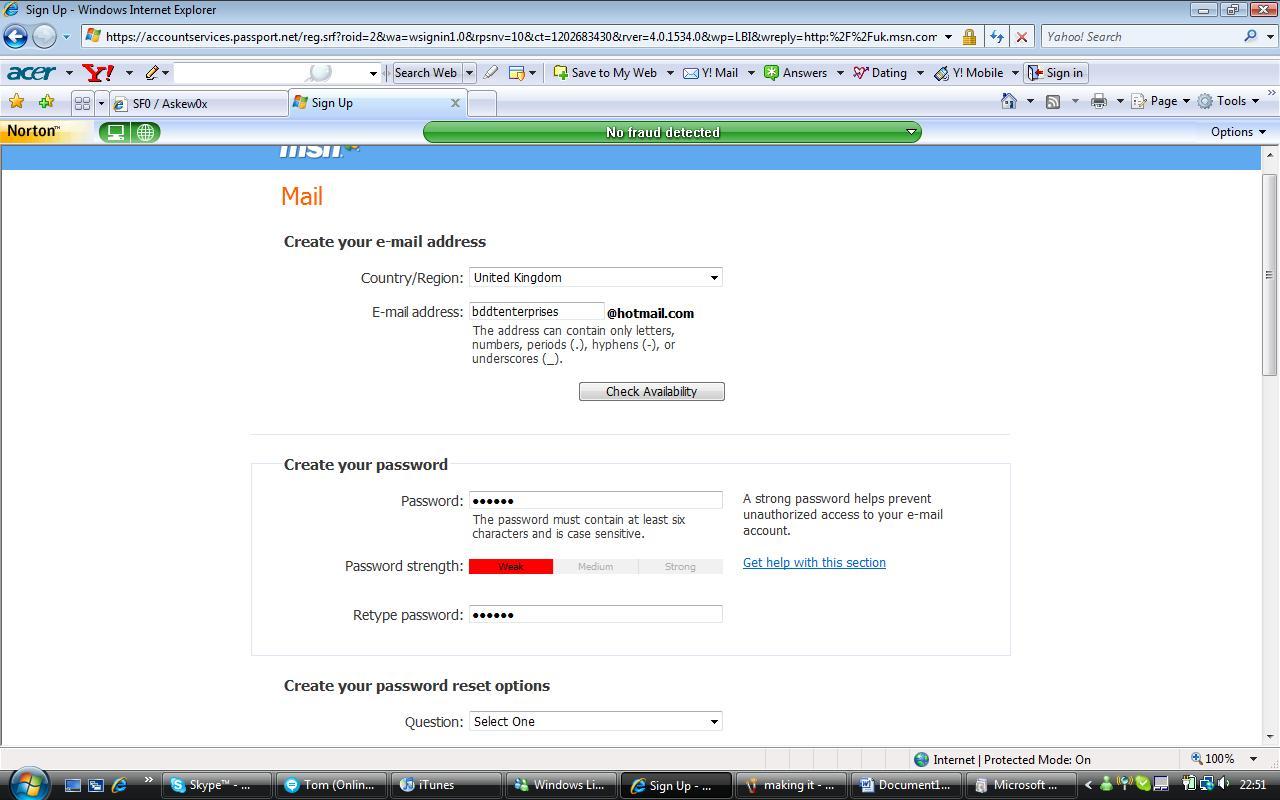1280x800 pixels.
Task: Click the security lock icon in address bar
Action: click(x=969, y=37)
